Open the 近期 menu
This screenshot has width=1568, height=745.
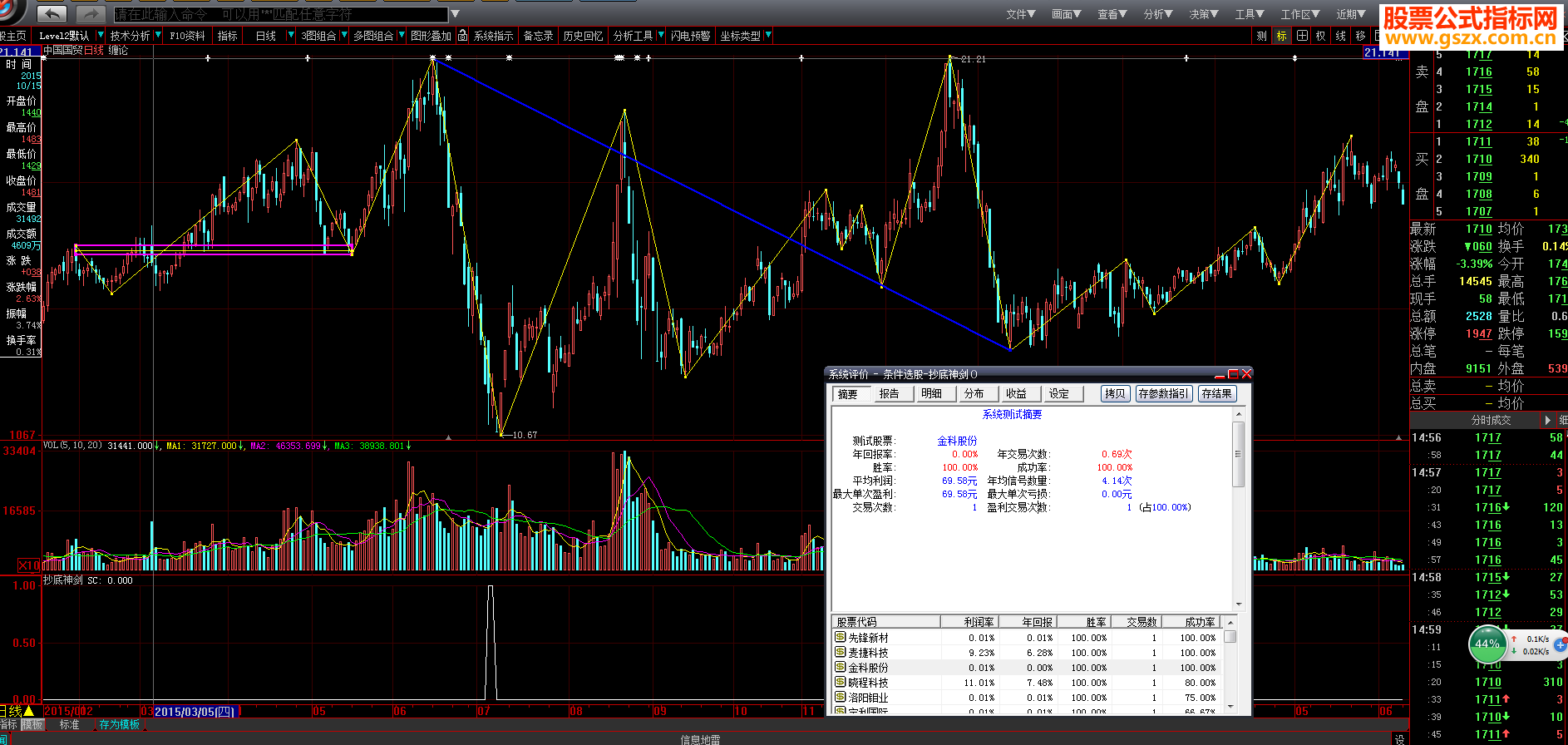1351,14
